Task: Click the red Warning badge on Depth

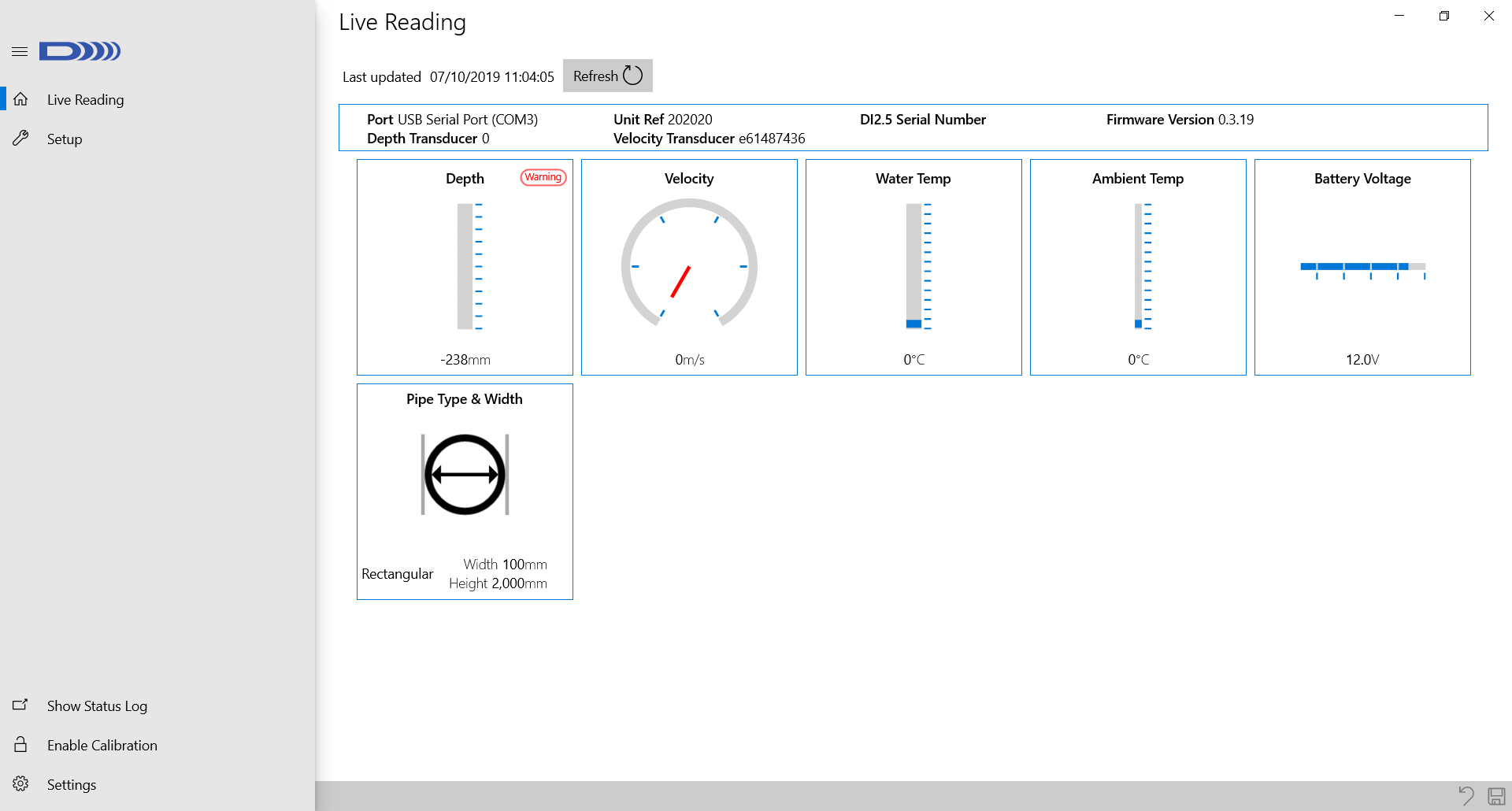Action: pos(543,177)
